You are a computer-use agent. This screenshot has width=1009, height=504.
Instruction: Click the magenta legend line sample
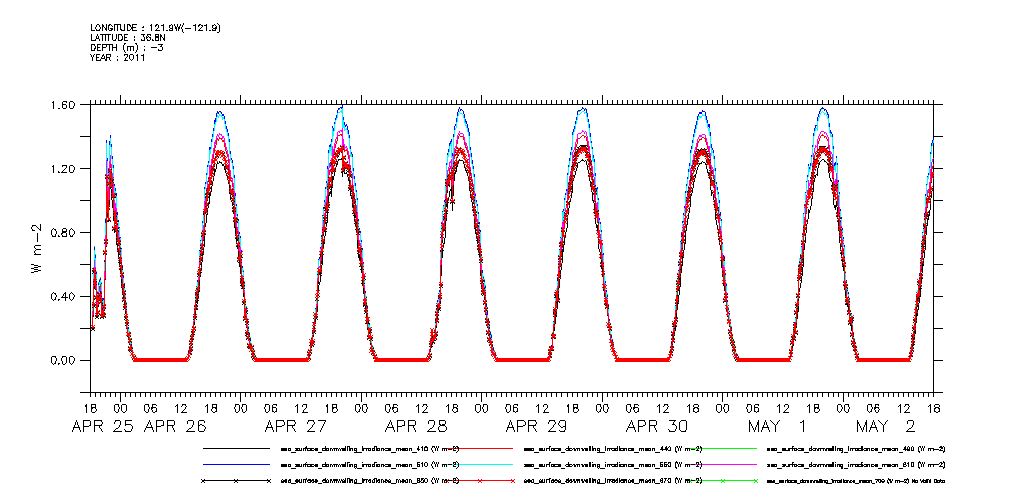pyautogui.click(x=723, y=464)
